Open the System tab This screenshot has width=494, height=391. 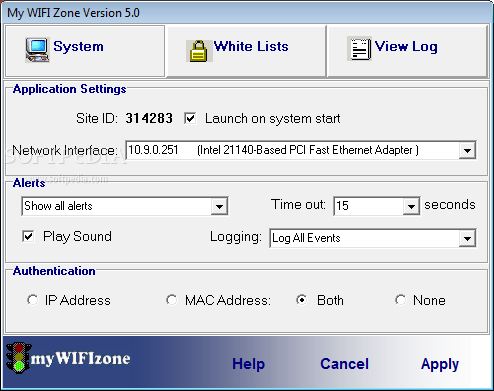(85, 51)
